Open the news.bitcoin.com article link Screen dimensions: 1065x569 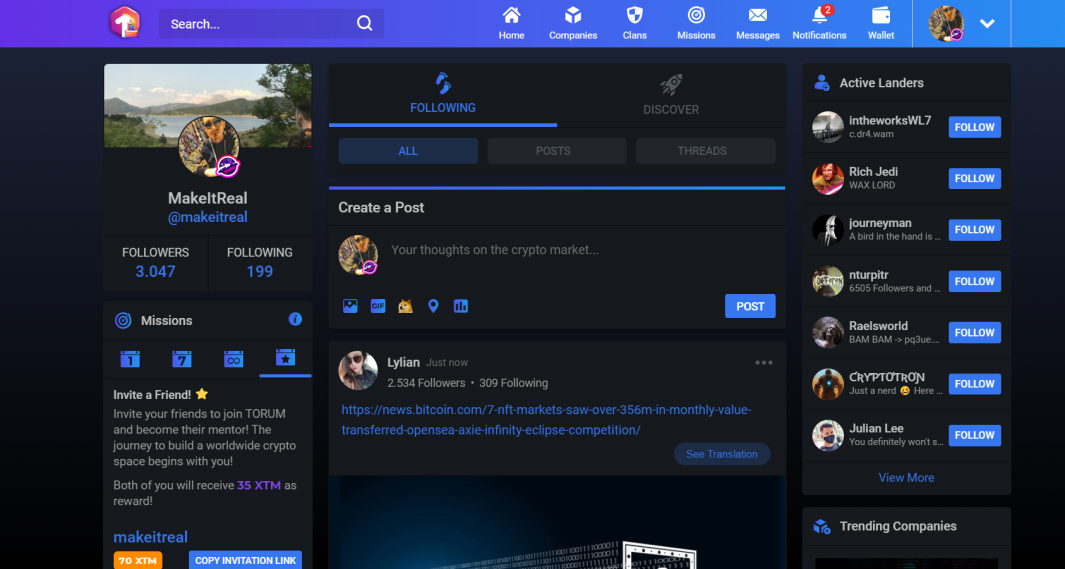546,420
